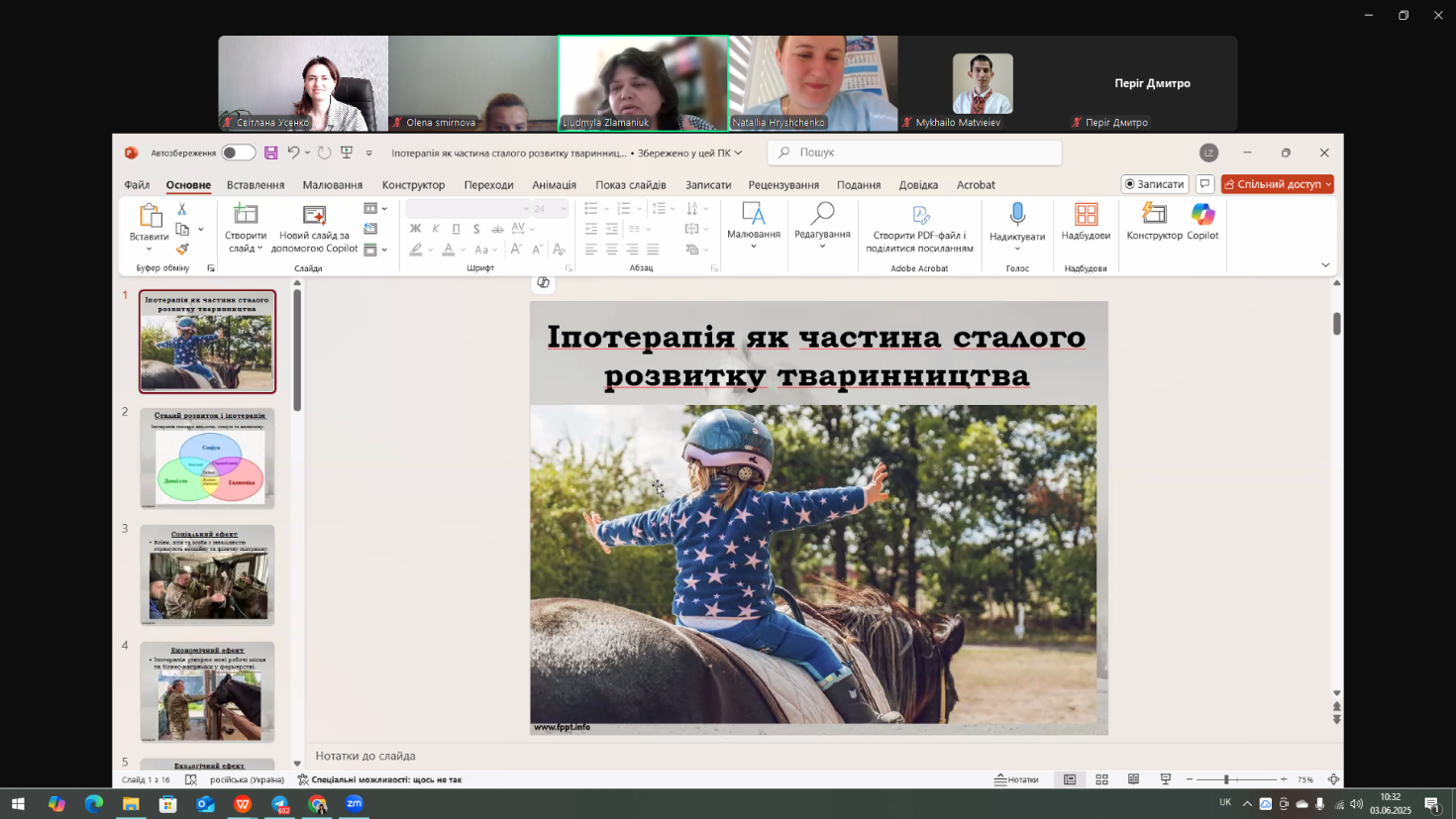Toggle the AutoSave (Автозбереження) switch
Viewport: 1456px width, 819px height.
[x=238, y=153]
